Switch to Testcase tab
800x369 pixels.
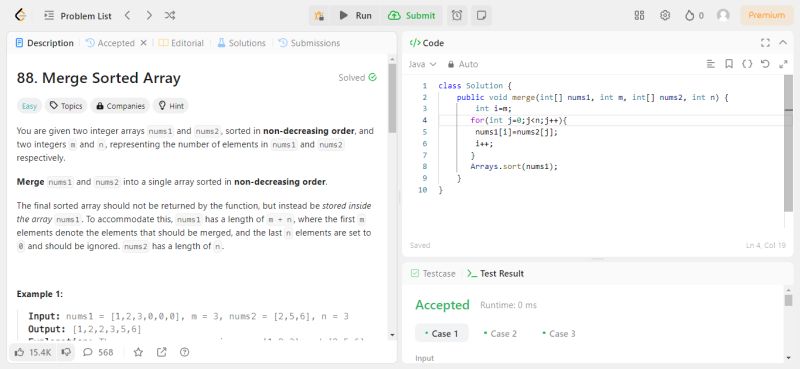click(433, 274)
